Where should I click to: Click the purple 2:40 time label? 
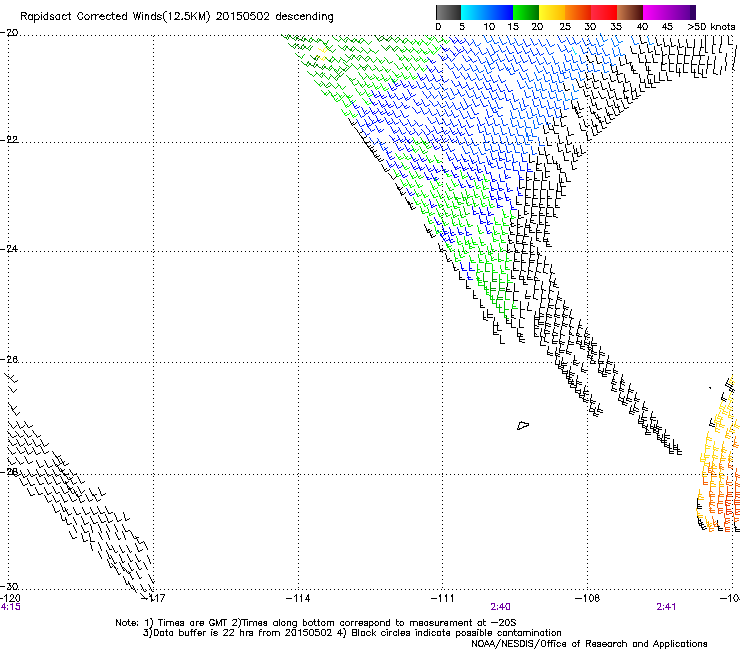pyautogui.click(x=500, y=607)
